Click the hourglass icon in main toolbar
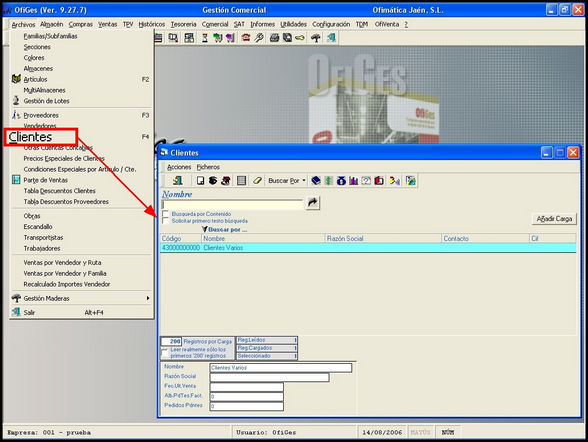The height and width of the screenshot is (442, 588). [x=205, y=38]
